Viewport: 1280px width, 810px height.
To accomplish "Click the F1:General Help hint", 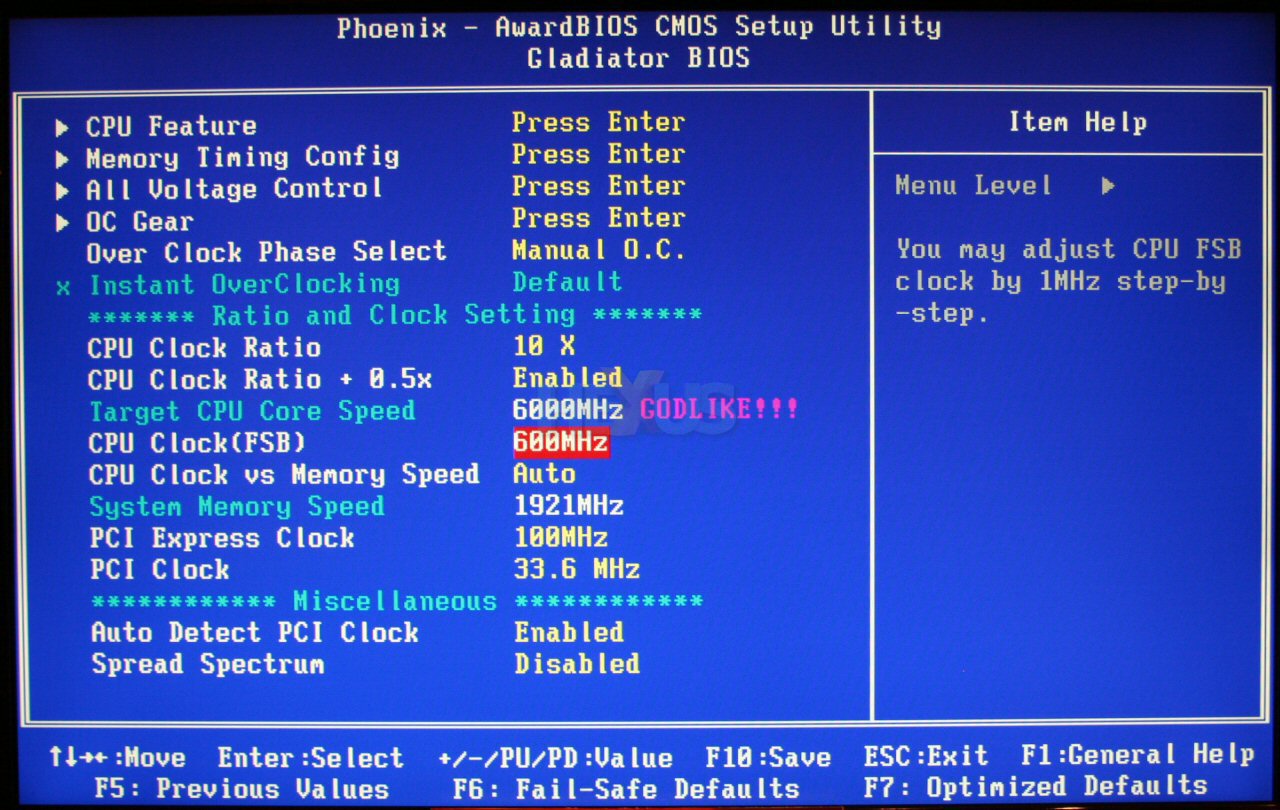I will 1137,755.
